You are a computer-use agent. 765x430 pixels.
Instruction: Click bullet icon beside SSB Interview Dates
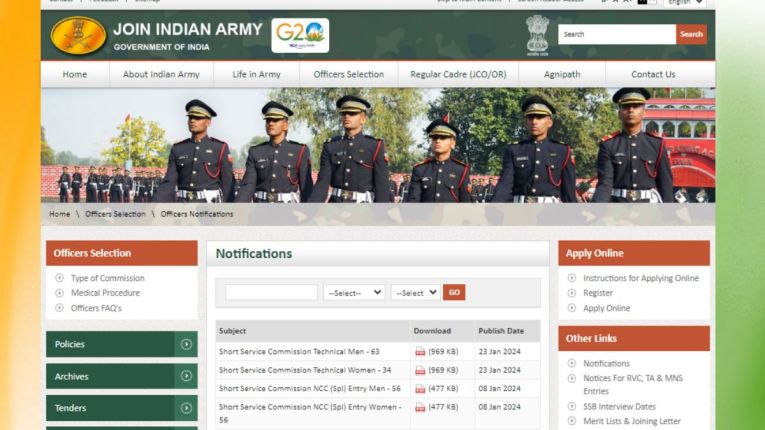click(x=572, y=407)
